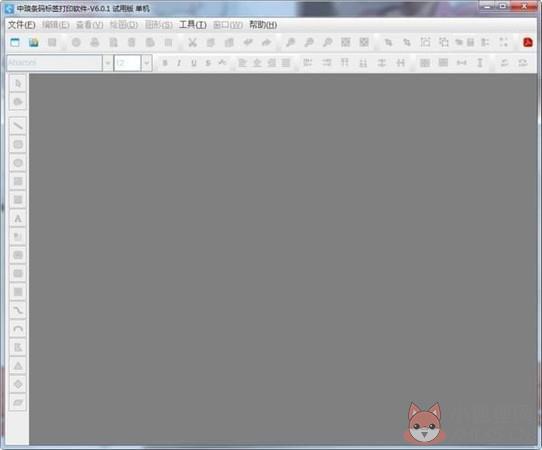The width and height of the screenshot is (542, 450).
Task: Open the 文件(F) menu
Action: 21,25
